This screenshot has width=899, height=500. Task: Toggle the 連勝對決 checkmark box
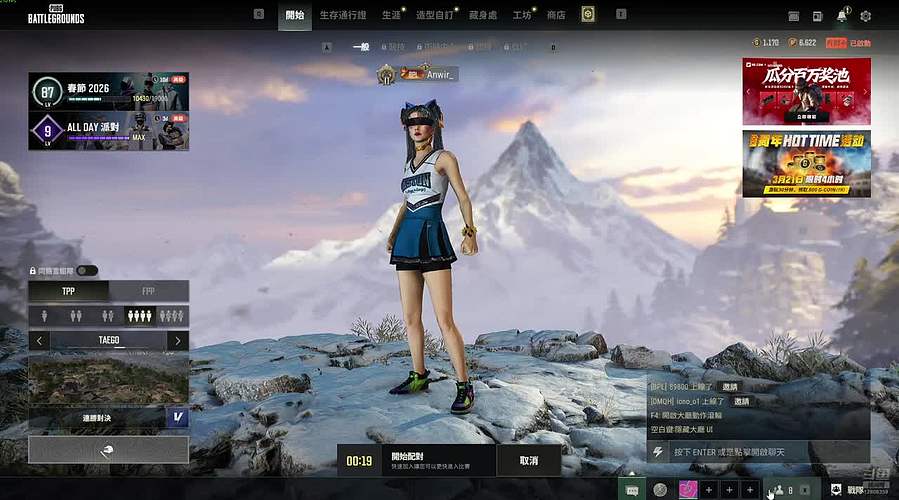[178, 417]
